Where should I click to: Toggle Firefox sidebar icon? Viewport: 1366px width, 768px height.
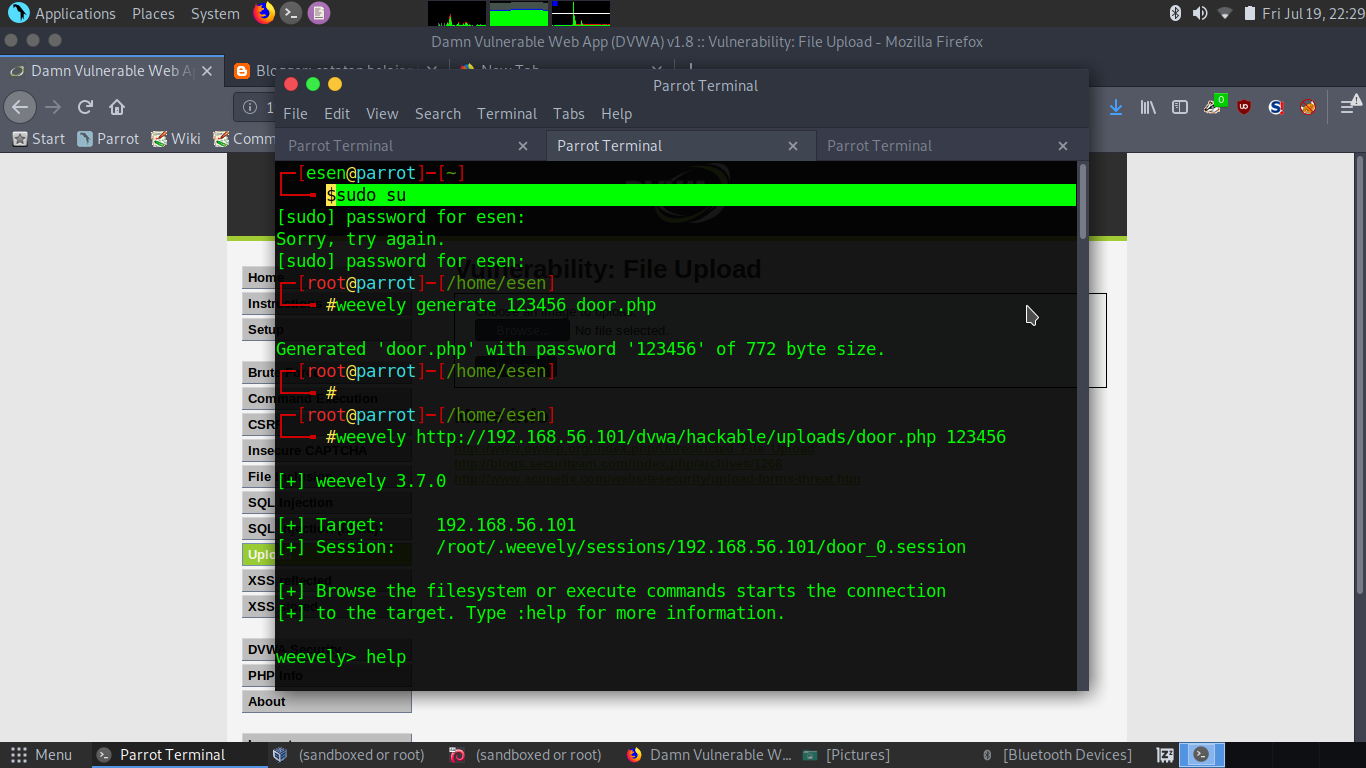1180,107
